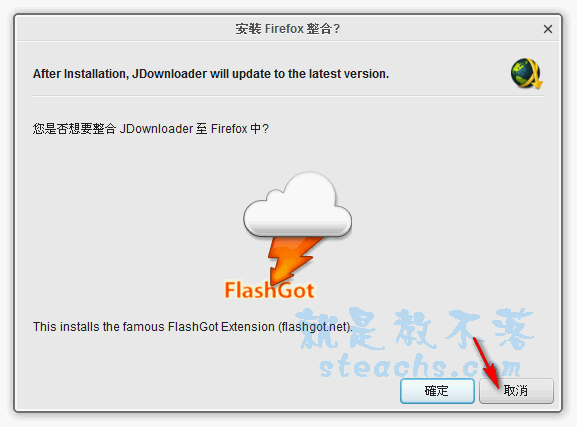This screenshot has height=427, width=577.
Task: Click the orange lightning bolt under the cloud
Action: tap(294, 260)
